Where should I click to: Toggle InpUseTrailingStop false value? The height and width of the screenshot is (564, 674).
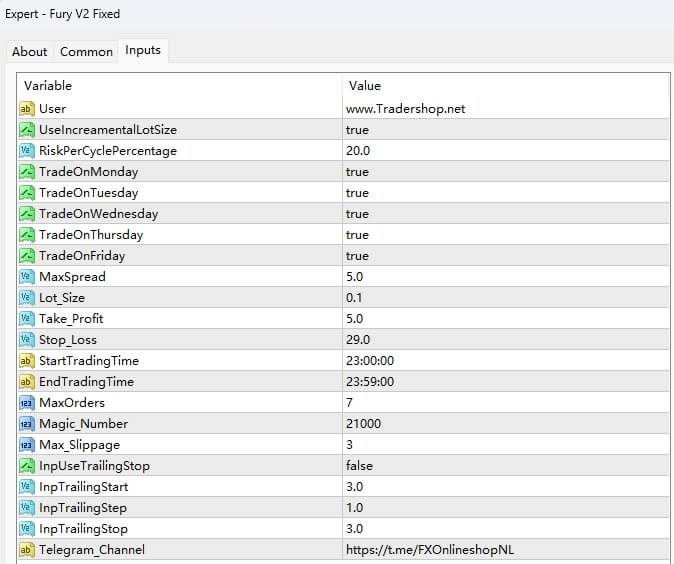pyautogui.click(x=359, y=466)
